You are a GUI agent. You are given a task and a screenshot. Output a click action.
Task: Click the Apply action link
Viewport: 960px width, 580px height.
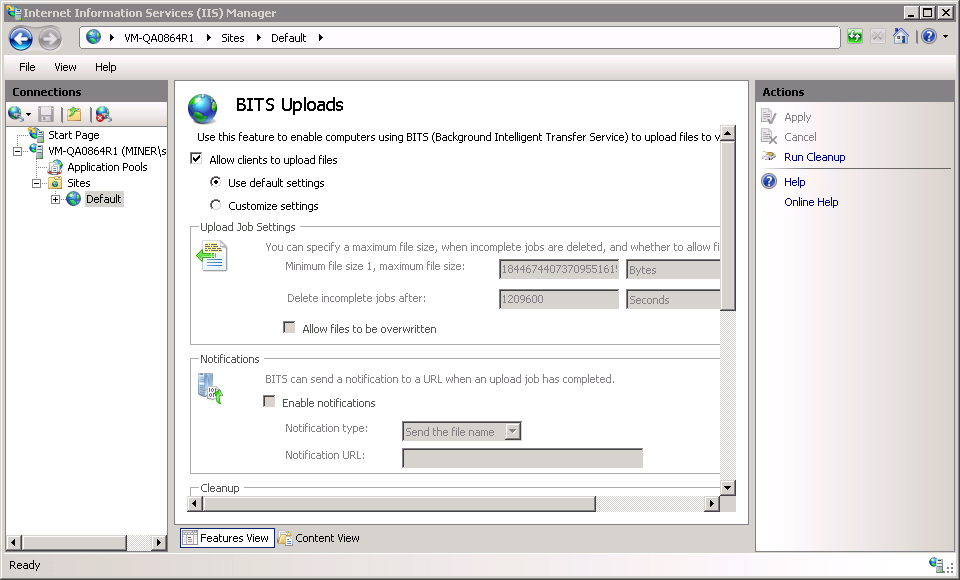(797, 117)
